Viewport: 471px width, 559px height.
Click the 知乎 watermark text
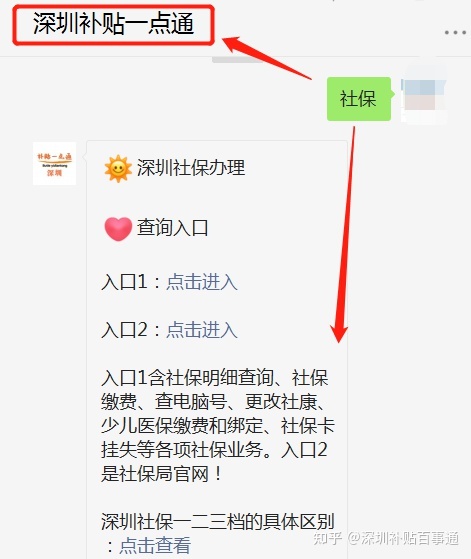327,538
